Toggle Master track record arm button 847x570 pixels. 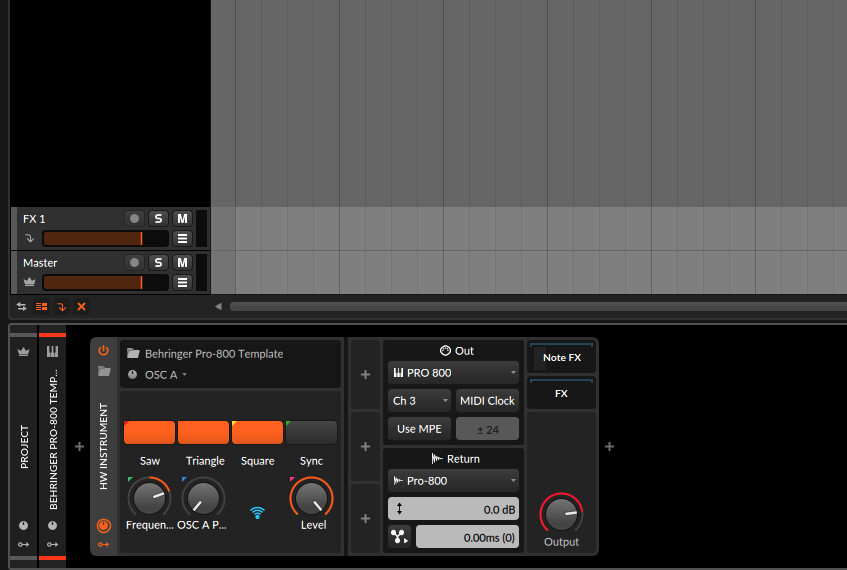135,263
